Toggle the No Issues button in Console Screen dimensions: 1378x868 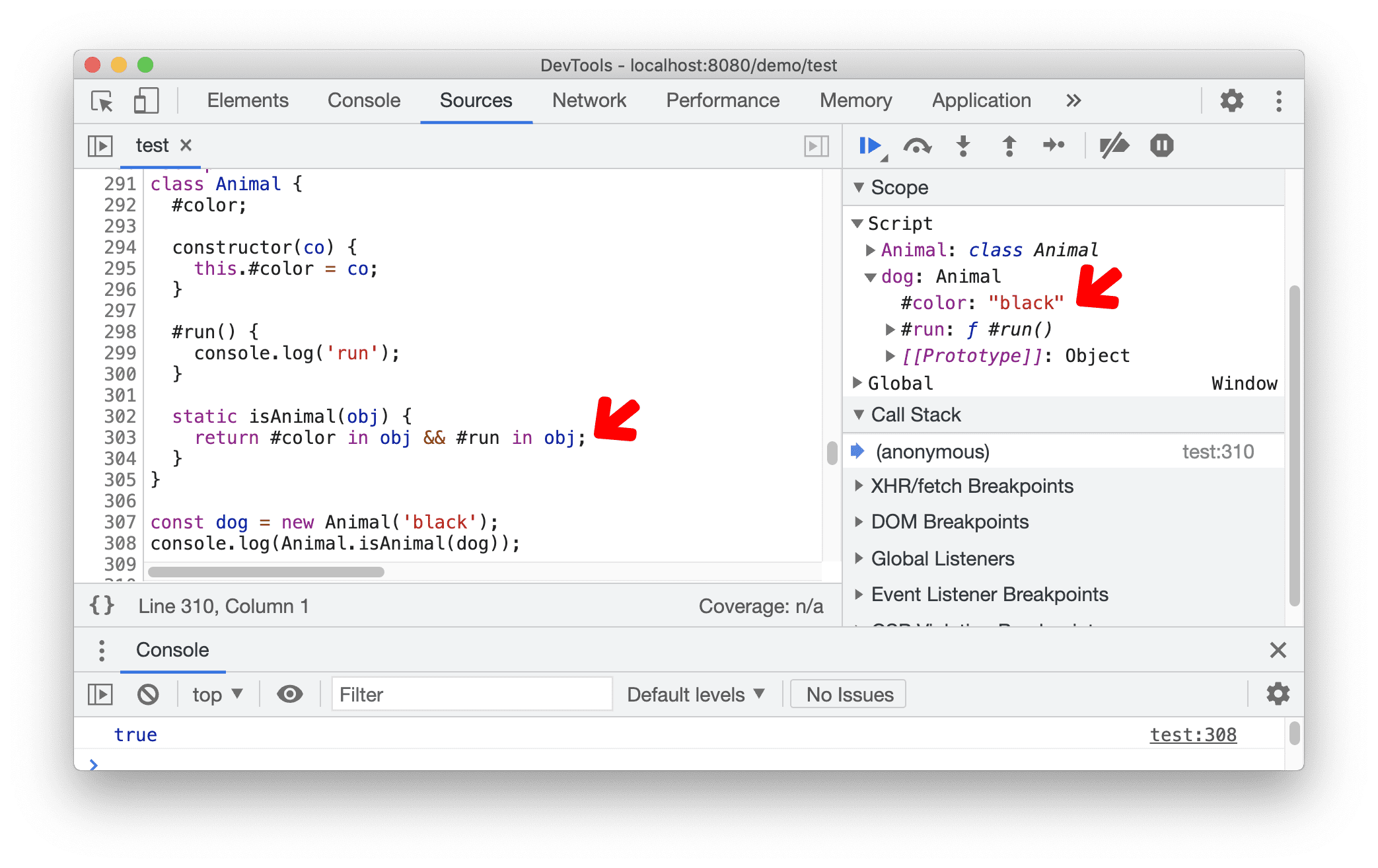[x=847, y=695]
